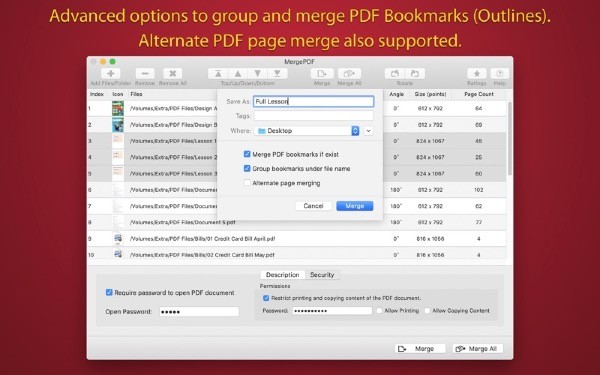
Task: Click the Index column header
Action: [97, 94]
